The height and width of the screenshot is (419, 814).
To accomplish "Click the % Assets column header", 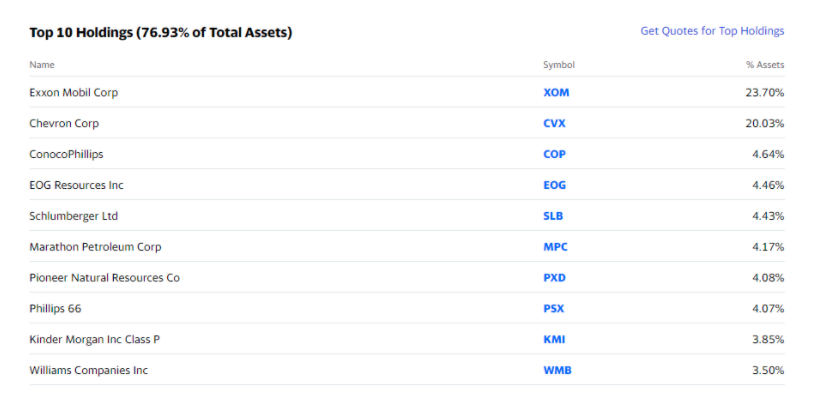I will pyautogui.click(x=765, y=65).
